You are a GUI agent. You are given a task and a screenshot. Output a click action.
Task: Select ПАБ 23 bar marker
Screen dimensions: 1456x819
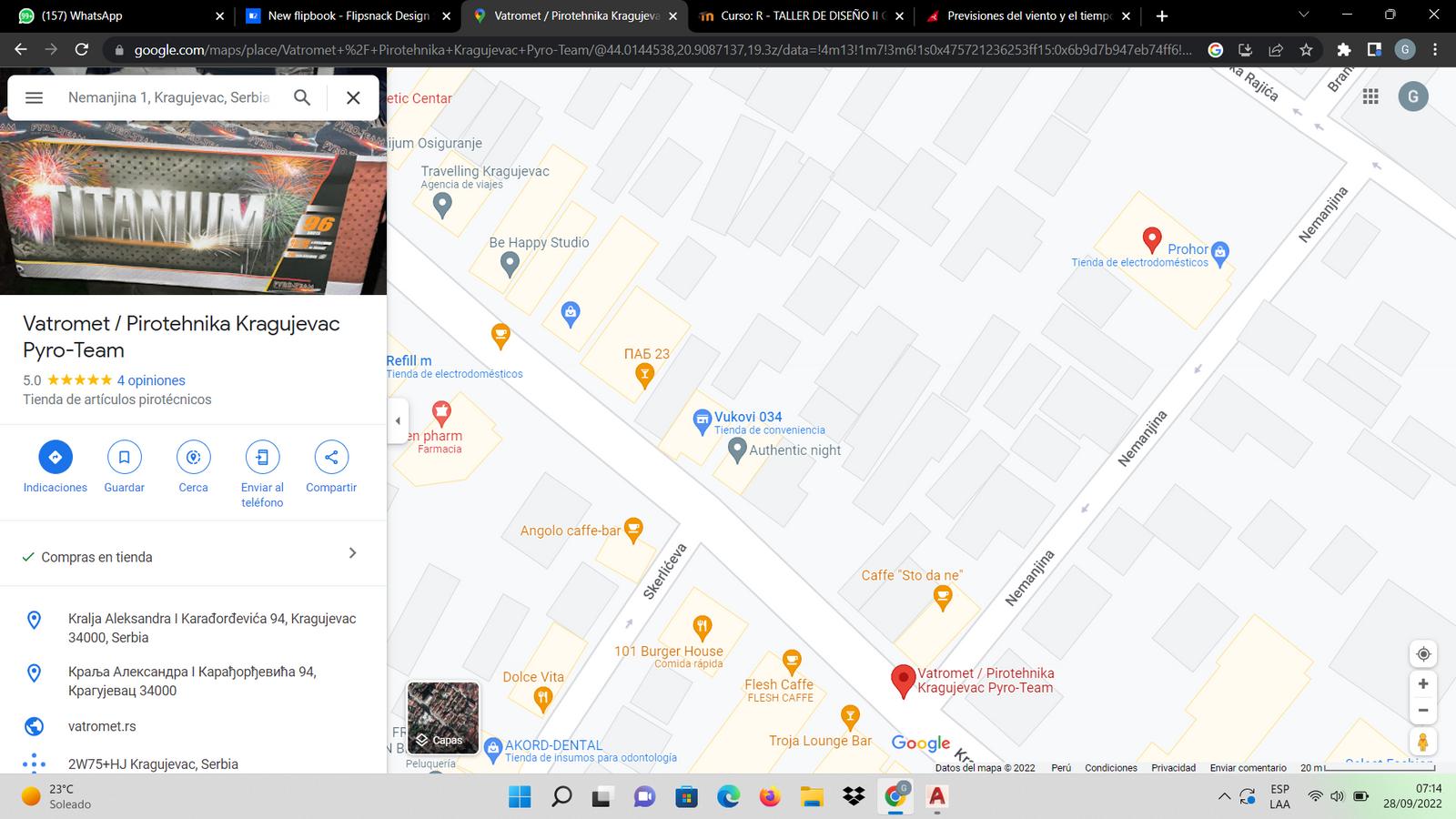point(644,376)
